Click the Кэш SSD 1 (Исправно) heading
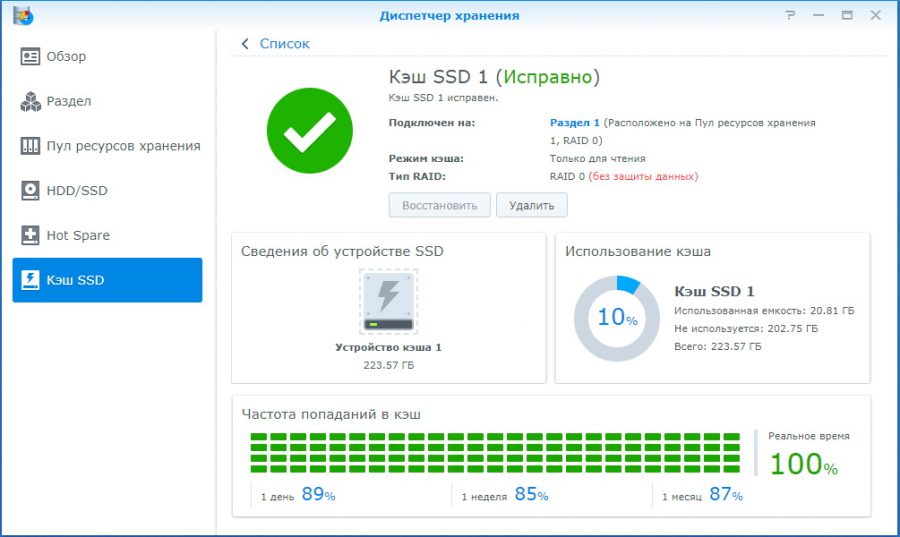 click(494, 77)
